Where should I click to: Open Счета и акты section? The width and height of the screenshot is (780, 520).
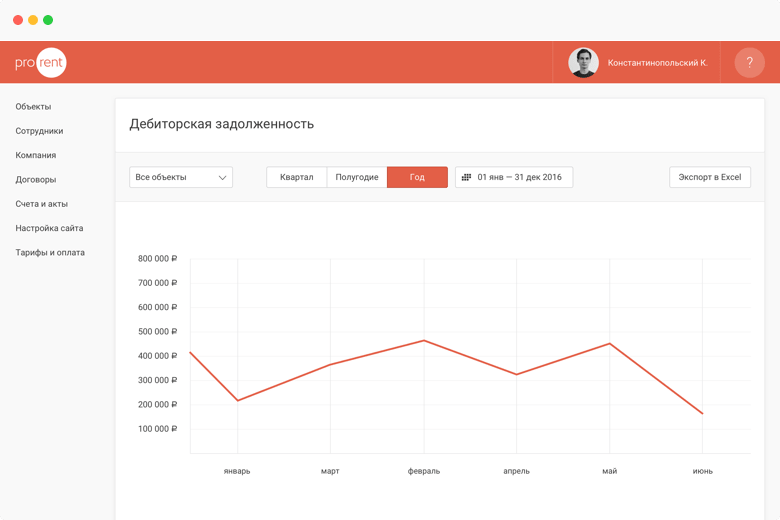click(x=41, y=204)
